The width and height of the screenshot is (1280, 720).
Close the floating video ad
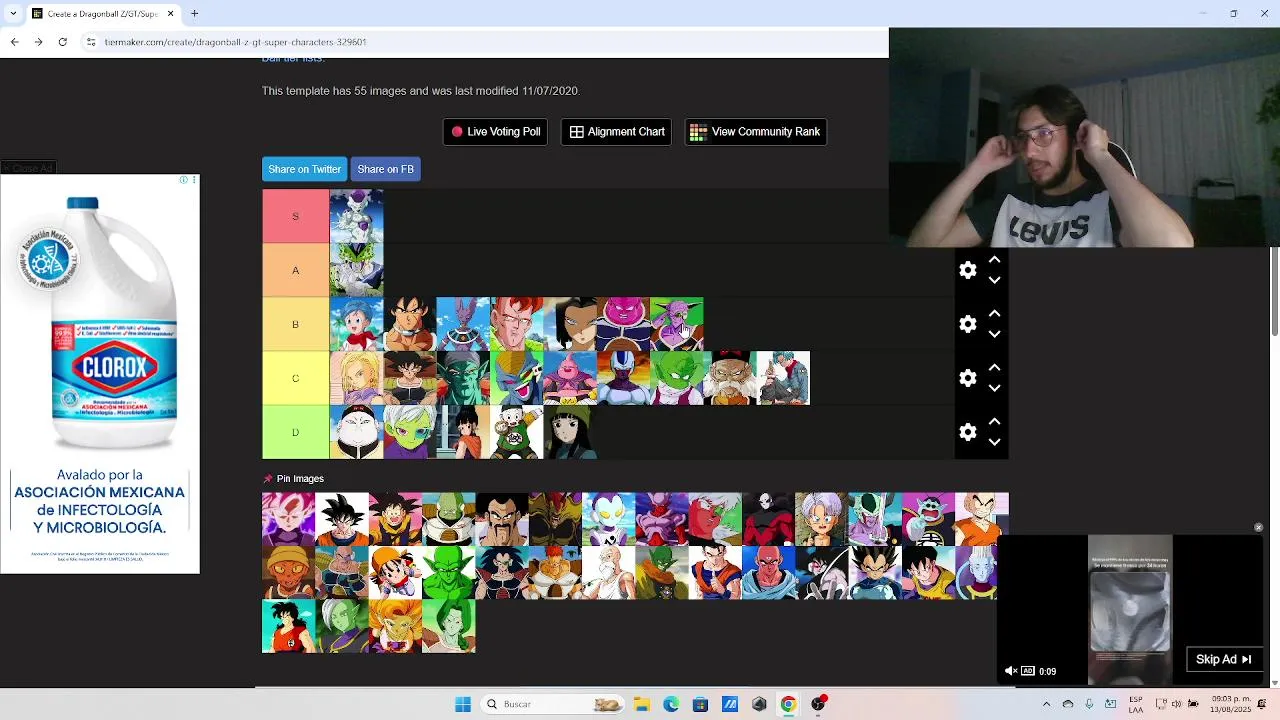point(1258,527)
